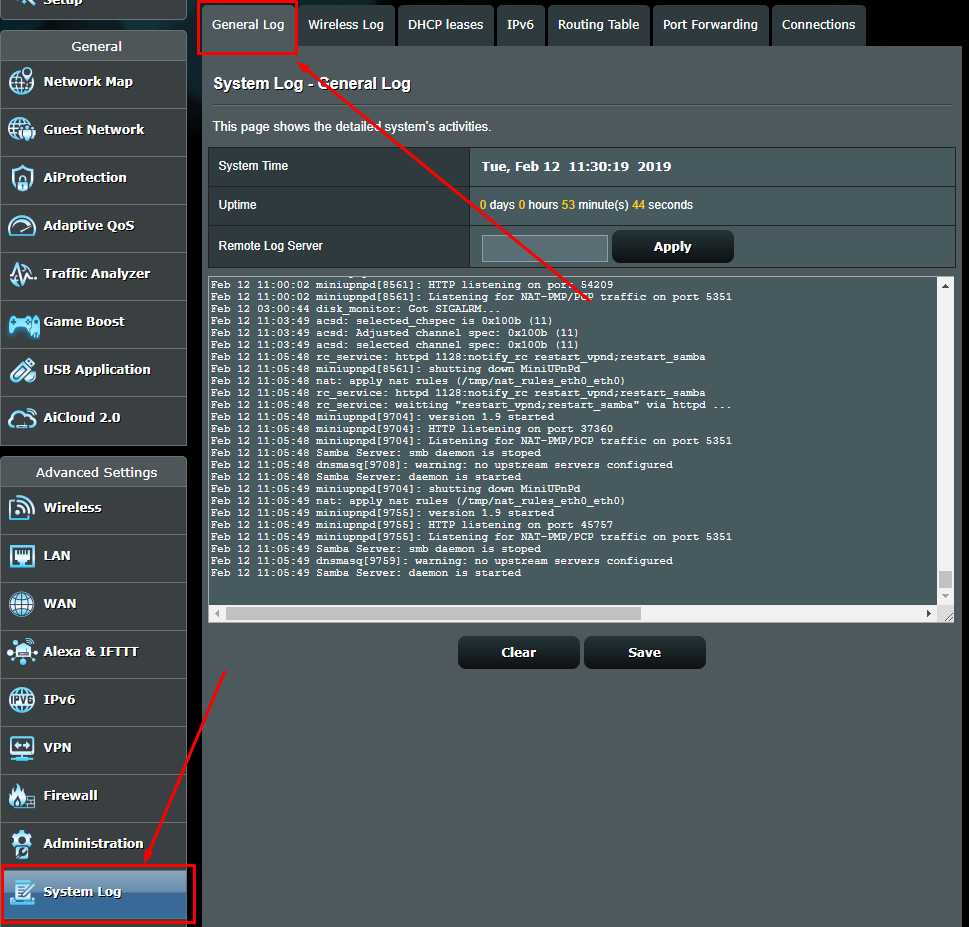Viewport: 969px width, 927px height.
Task: Open the Firewall flame icon
Action: coord(22,796)
